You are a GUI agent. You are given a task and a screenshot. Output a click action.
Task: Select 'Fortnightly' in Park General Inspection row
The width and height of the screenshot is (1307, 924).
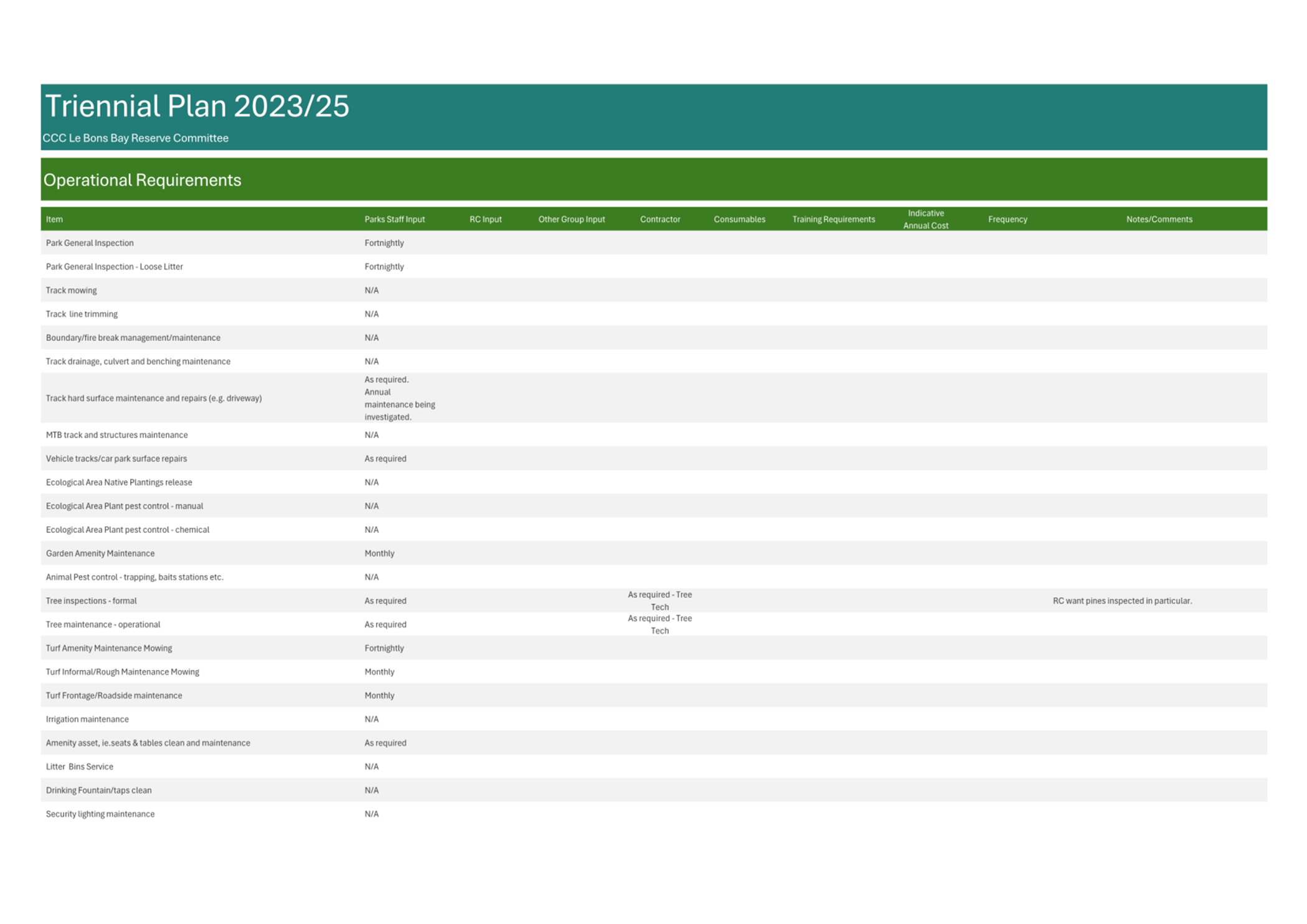coord(384,243)
